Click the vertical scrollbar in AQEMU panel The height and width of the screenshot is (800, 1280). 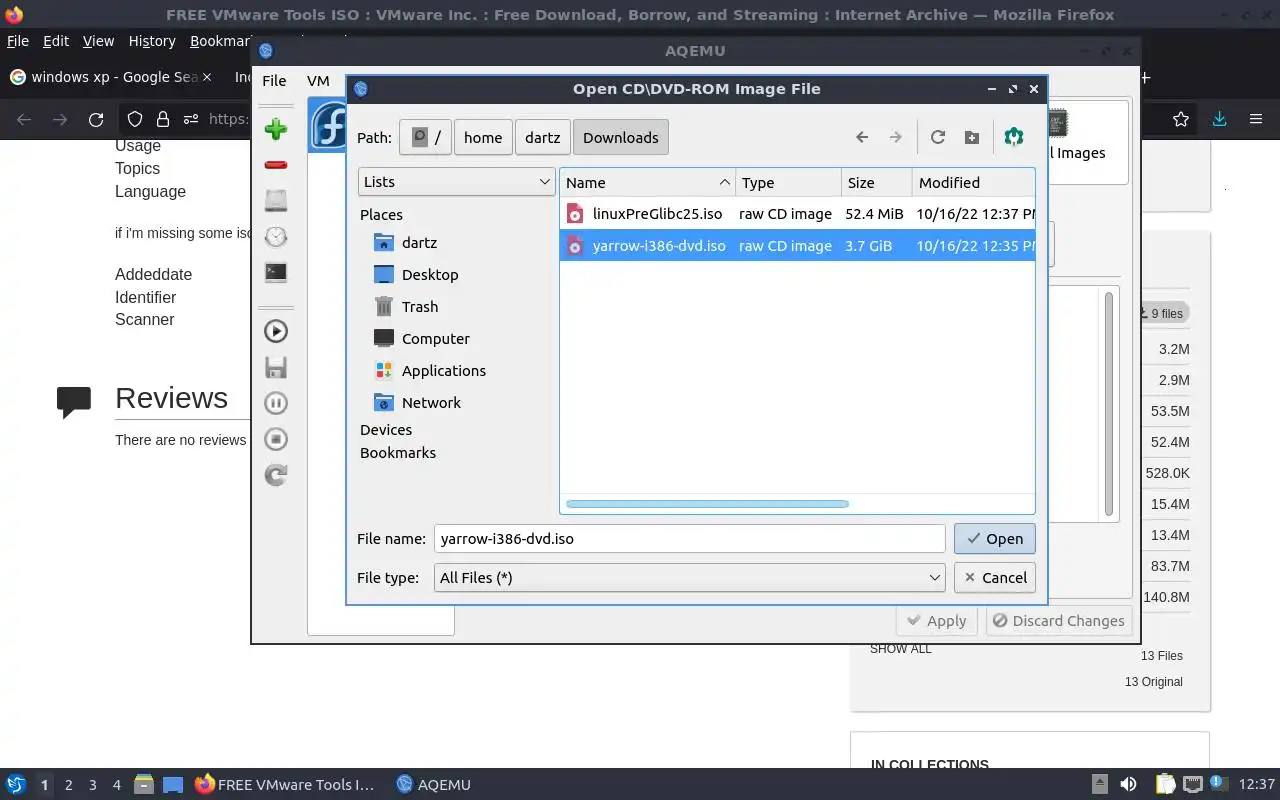tap(1109, 404)
